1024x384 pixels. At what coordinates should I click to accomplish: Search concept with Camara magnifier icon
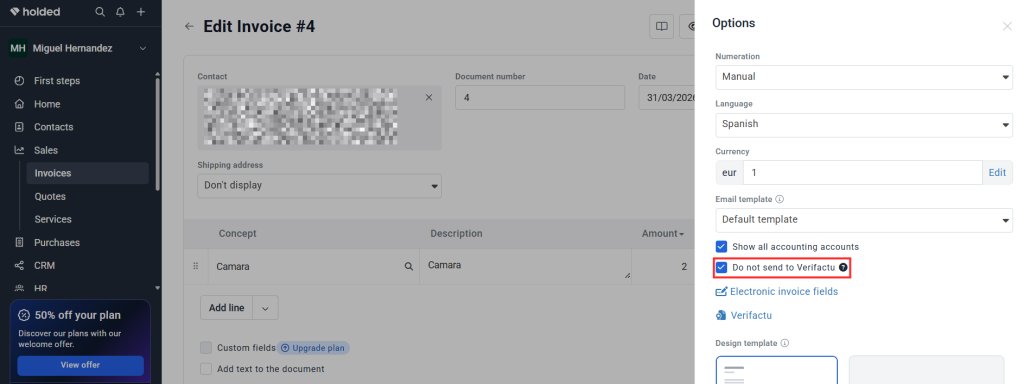click(x=409, y=266)
